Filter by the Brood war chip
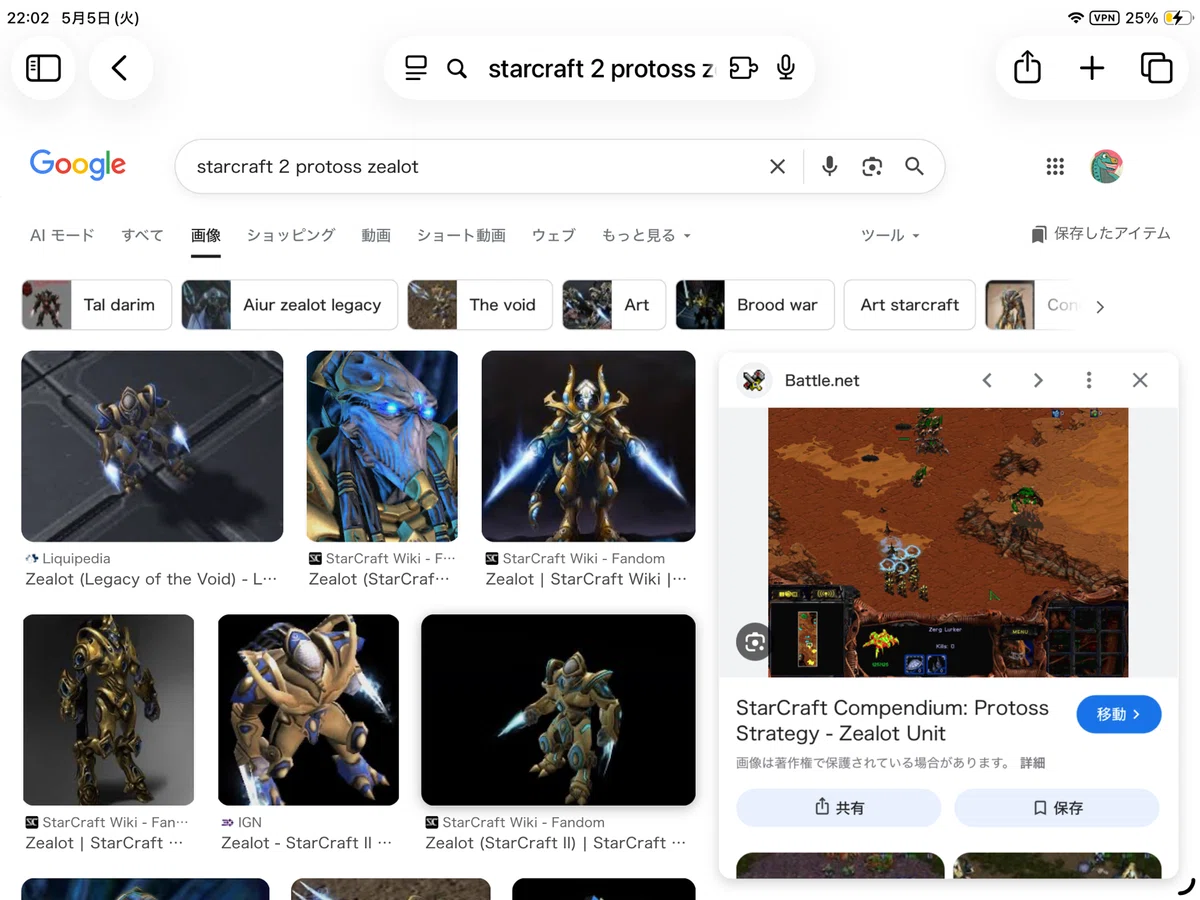 coord(755,305)
